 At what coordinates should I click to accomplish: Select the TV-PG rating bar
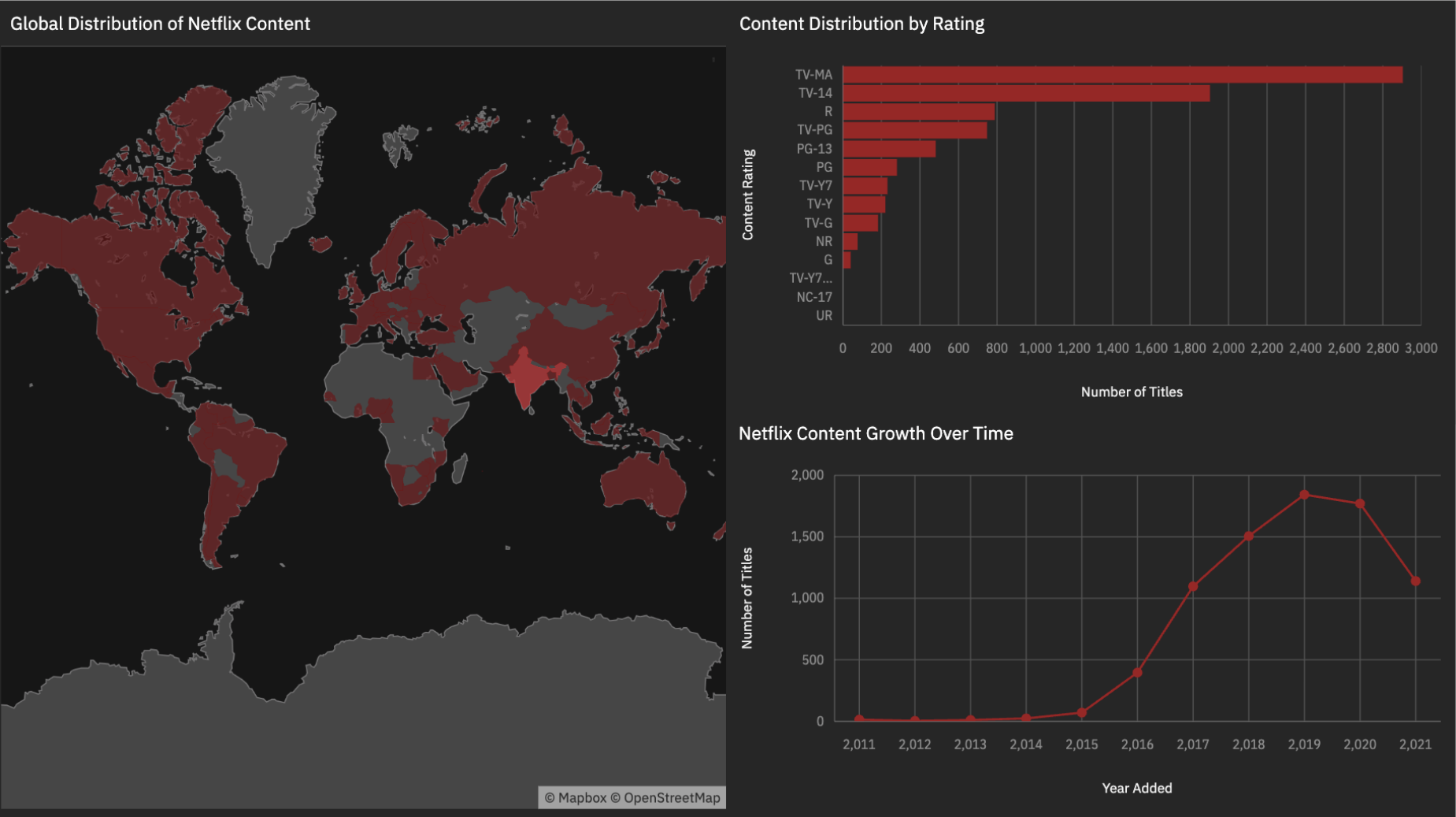(x=915, y=130)
